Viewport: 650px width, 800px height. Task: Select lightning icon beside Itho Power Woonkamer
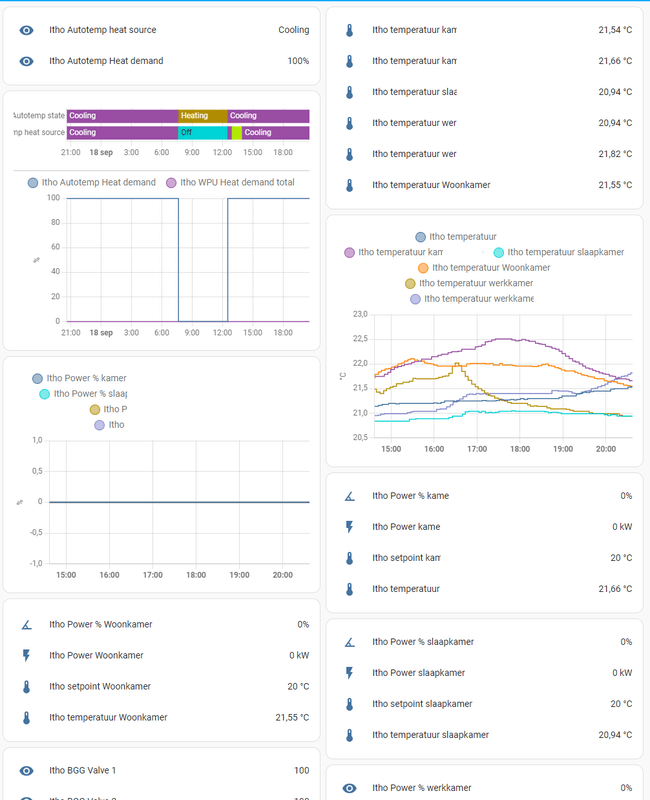[x=26, y=656]
